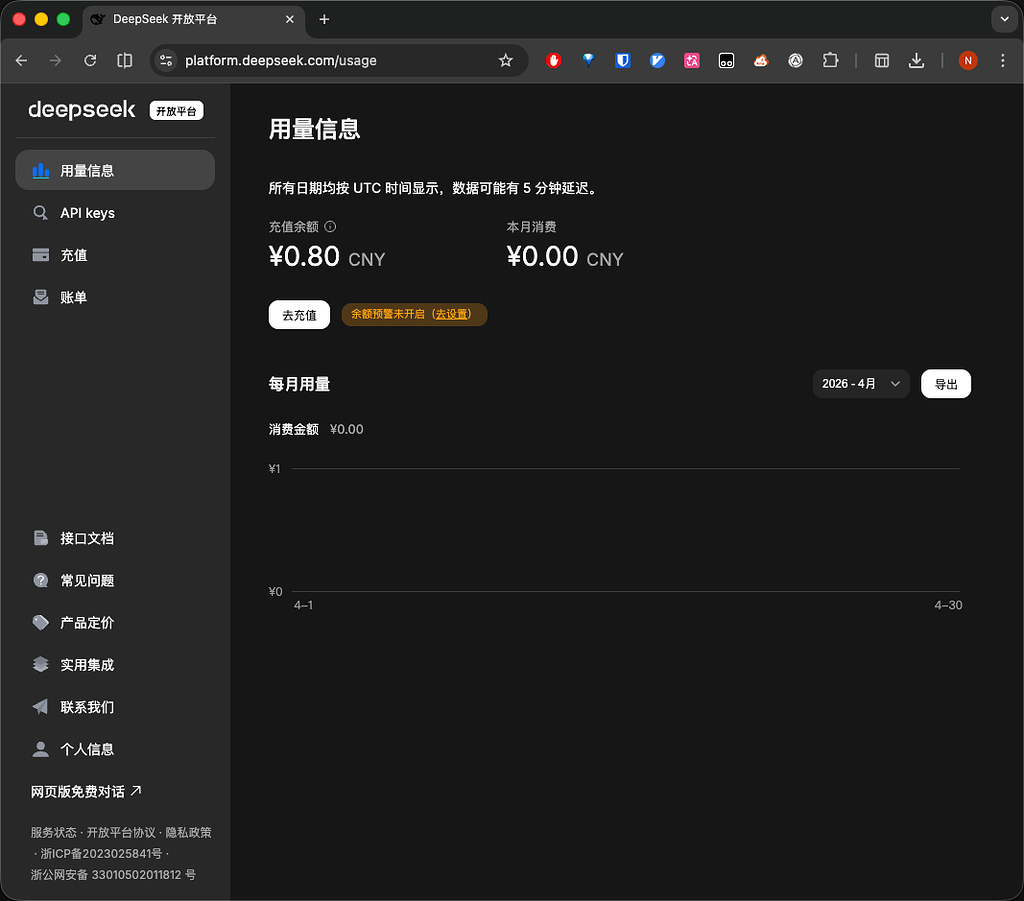The height and width of the screenshot is (901, 1024).
Task: Open 网页版免费对话 external link
Action: (86, 791)
